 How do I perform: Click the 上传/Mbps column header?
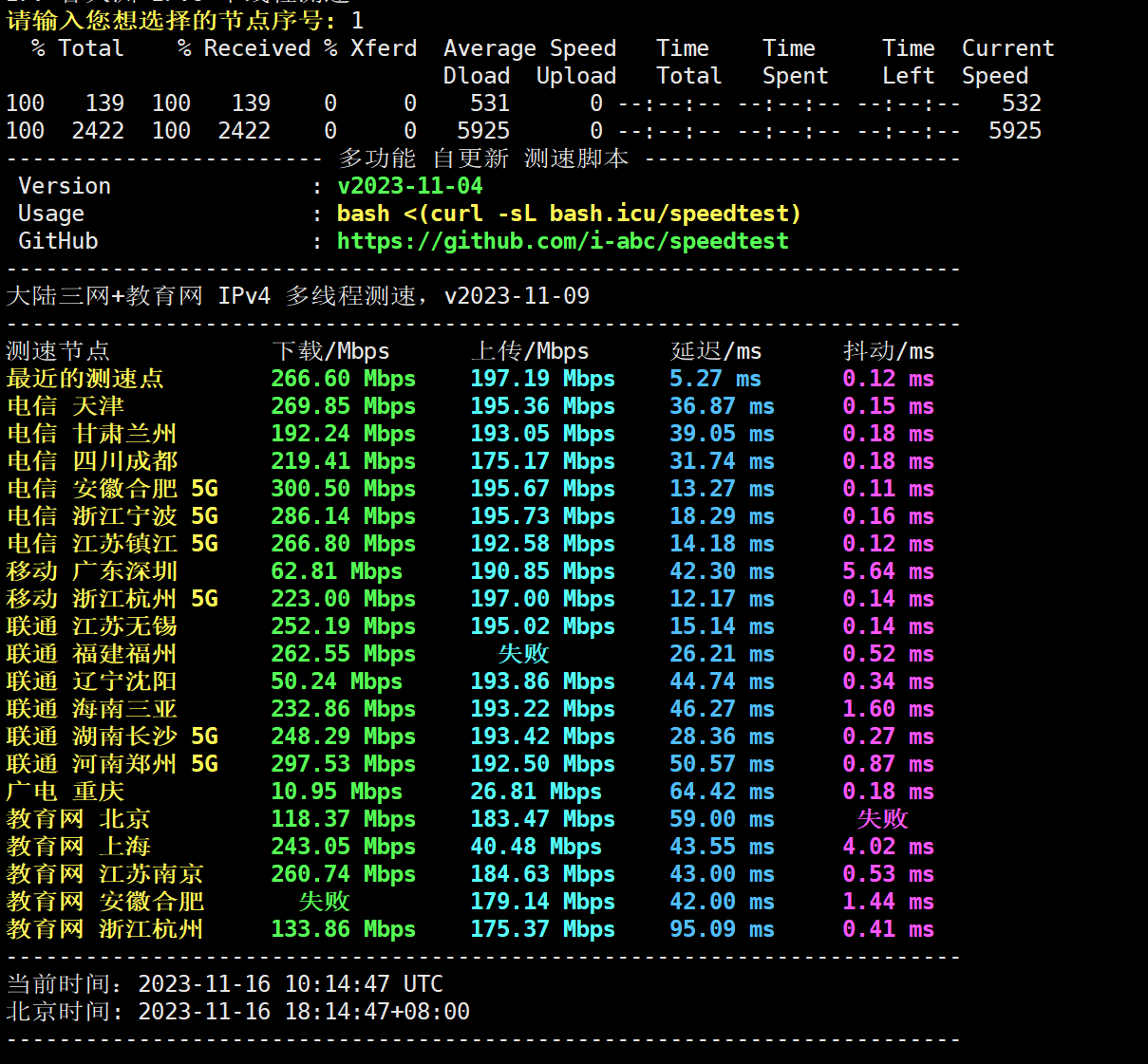coord(529,351)
